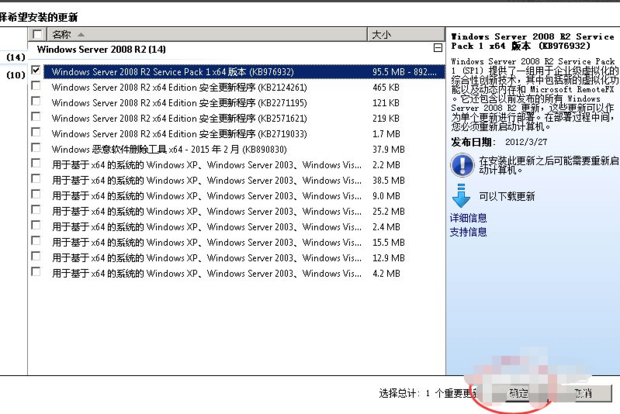Click the Windows Server 2008 R2 (14) group title
This screenshot has height=414, width=620.
(x=101, y=49)
